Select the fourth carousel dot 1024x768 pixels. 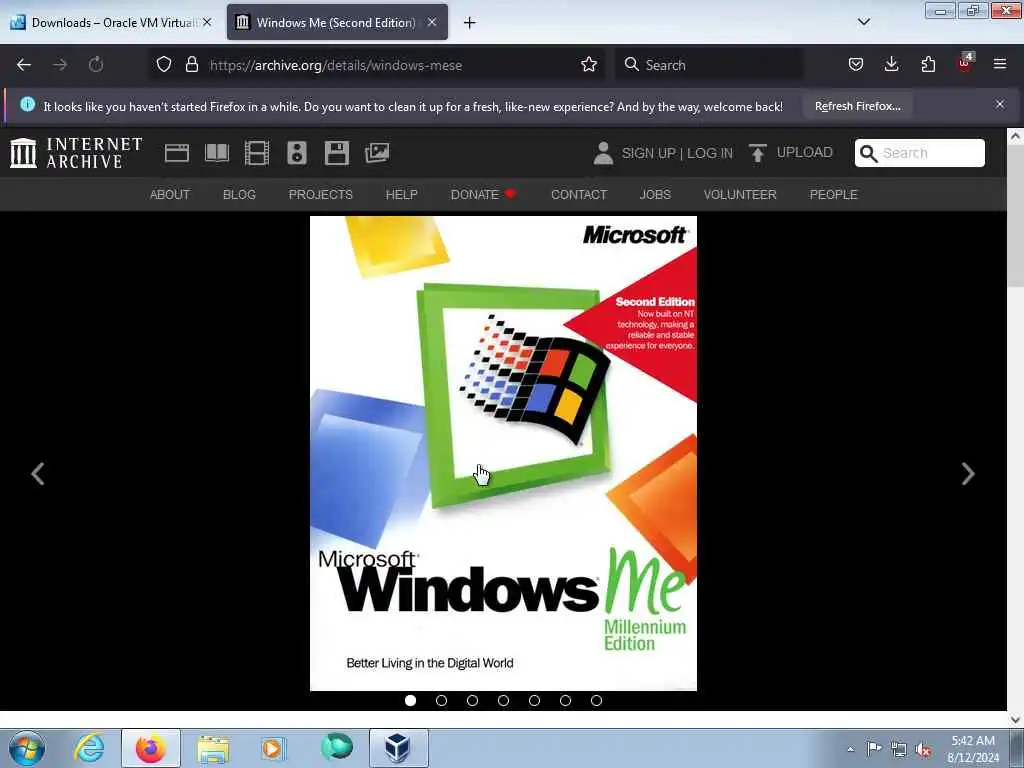click(503, 700)
